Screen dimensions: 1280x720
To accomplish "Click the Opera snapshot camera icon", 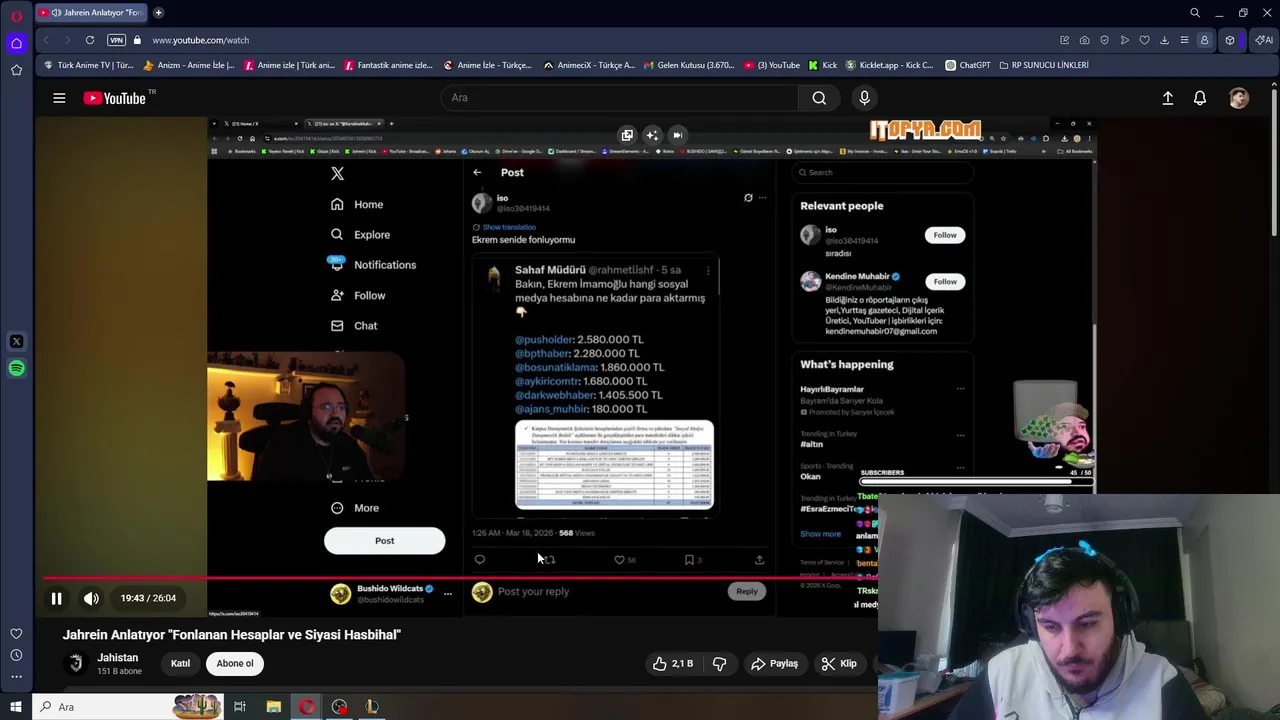I will click(x=1085, y=40).
